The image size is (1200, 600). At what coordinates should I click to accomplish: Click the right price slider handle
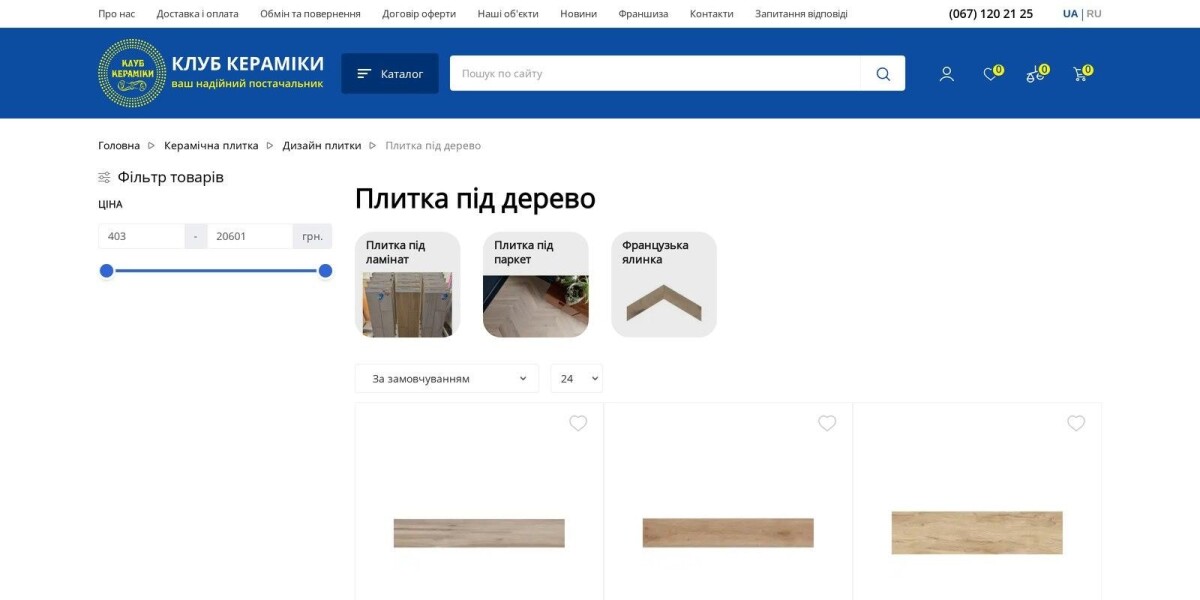click(x=325, y=271)
